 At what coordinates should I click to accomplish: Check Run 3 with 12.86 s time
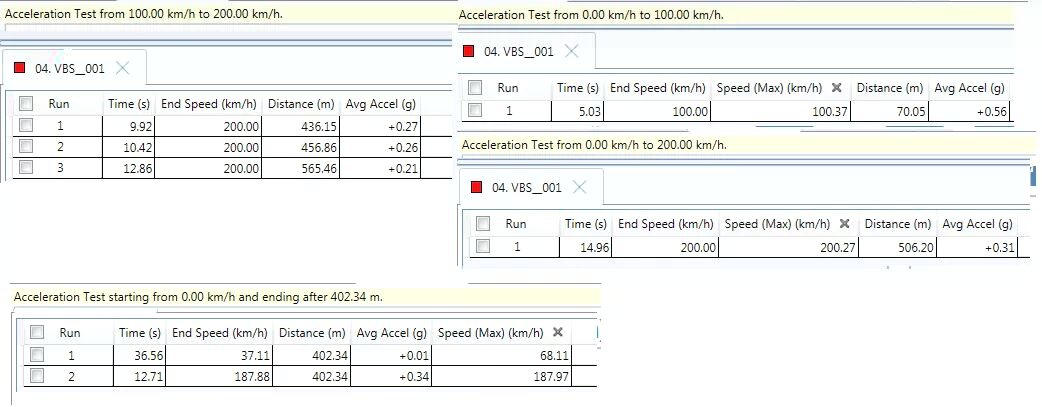(x=26, y=167)
